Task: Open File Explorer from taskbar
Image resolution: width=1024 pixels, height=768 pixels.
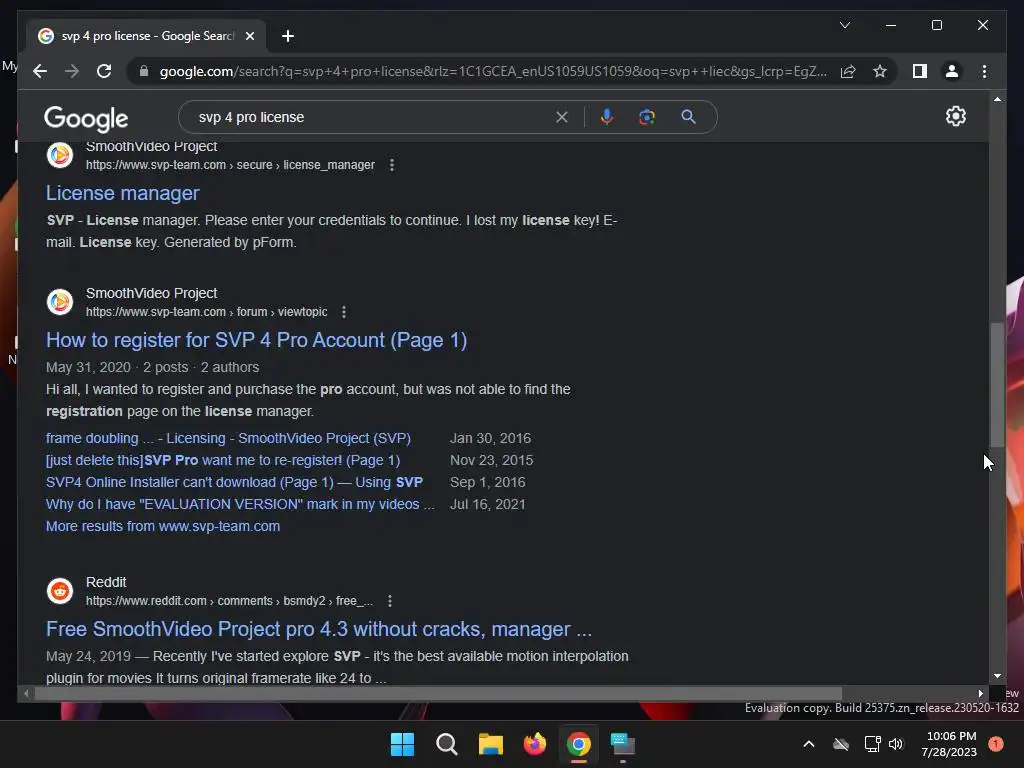Action: (490, 744)
